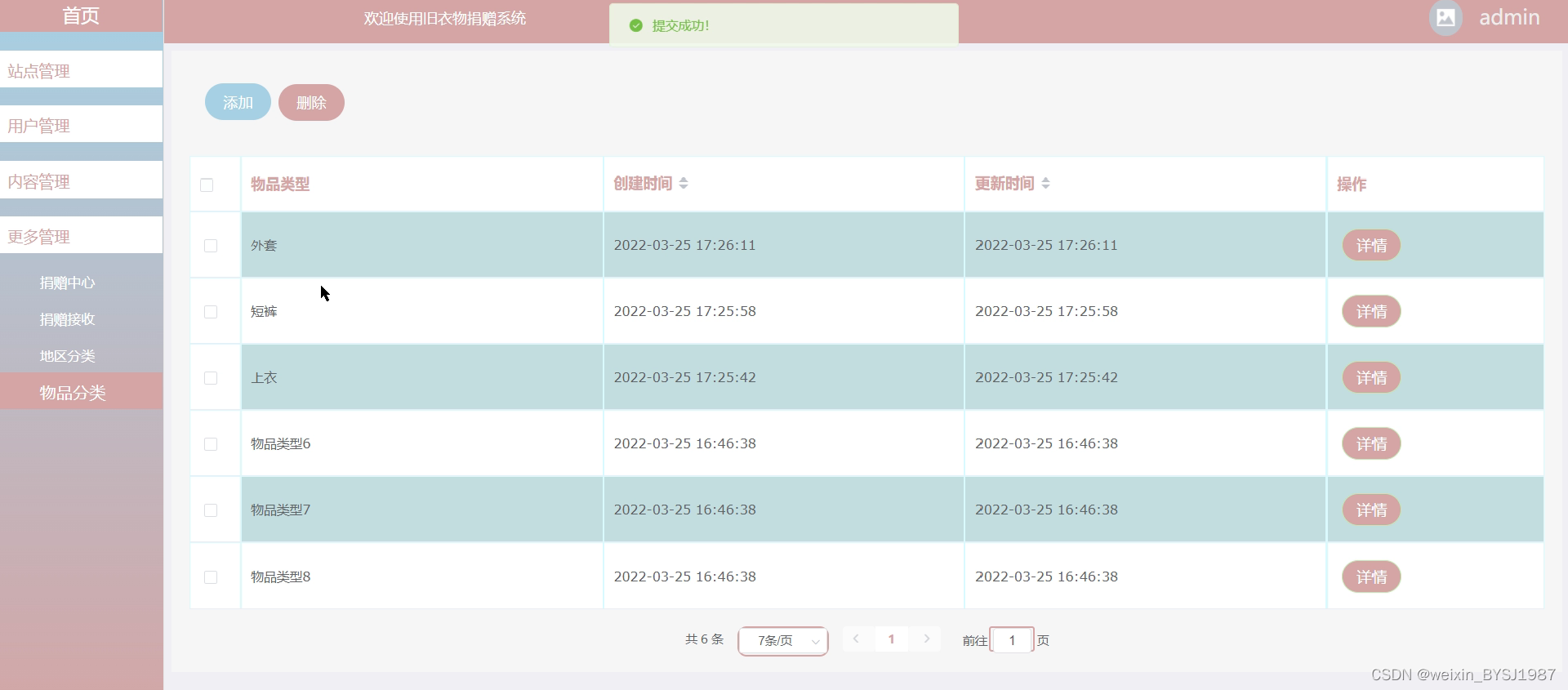Open 详情 for the 上衣 row
1568x690 pixels.
(x=1371, y=377)
